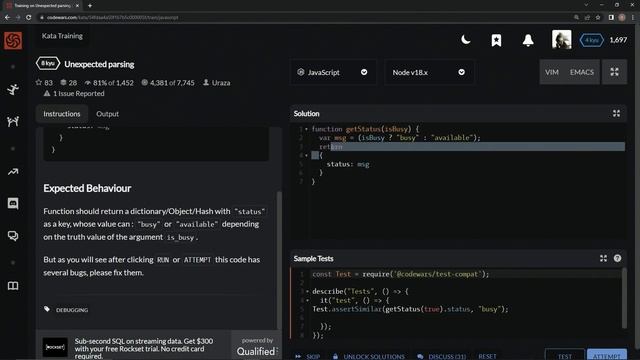Viewport: 640px width, 360px height.
Task: Click the RESET button
Action: pos(487,356)
